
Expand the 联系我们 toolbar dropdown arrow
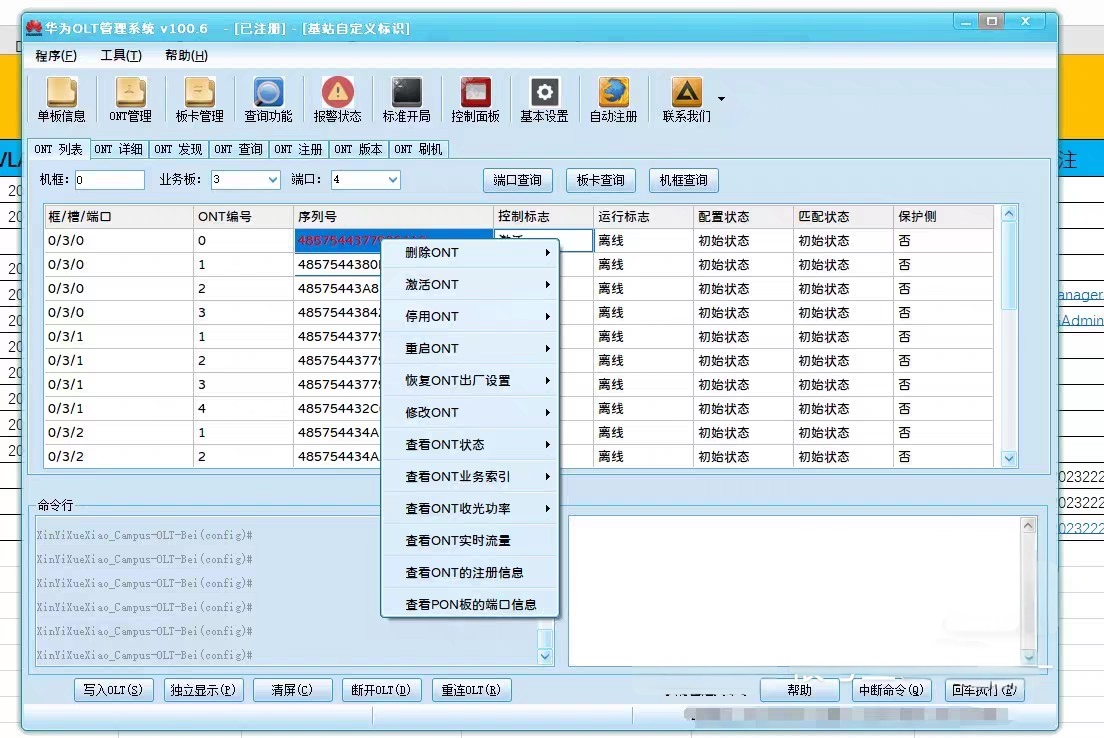[722, 99]
